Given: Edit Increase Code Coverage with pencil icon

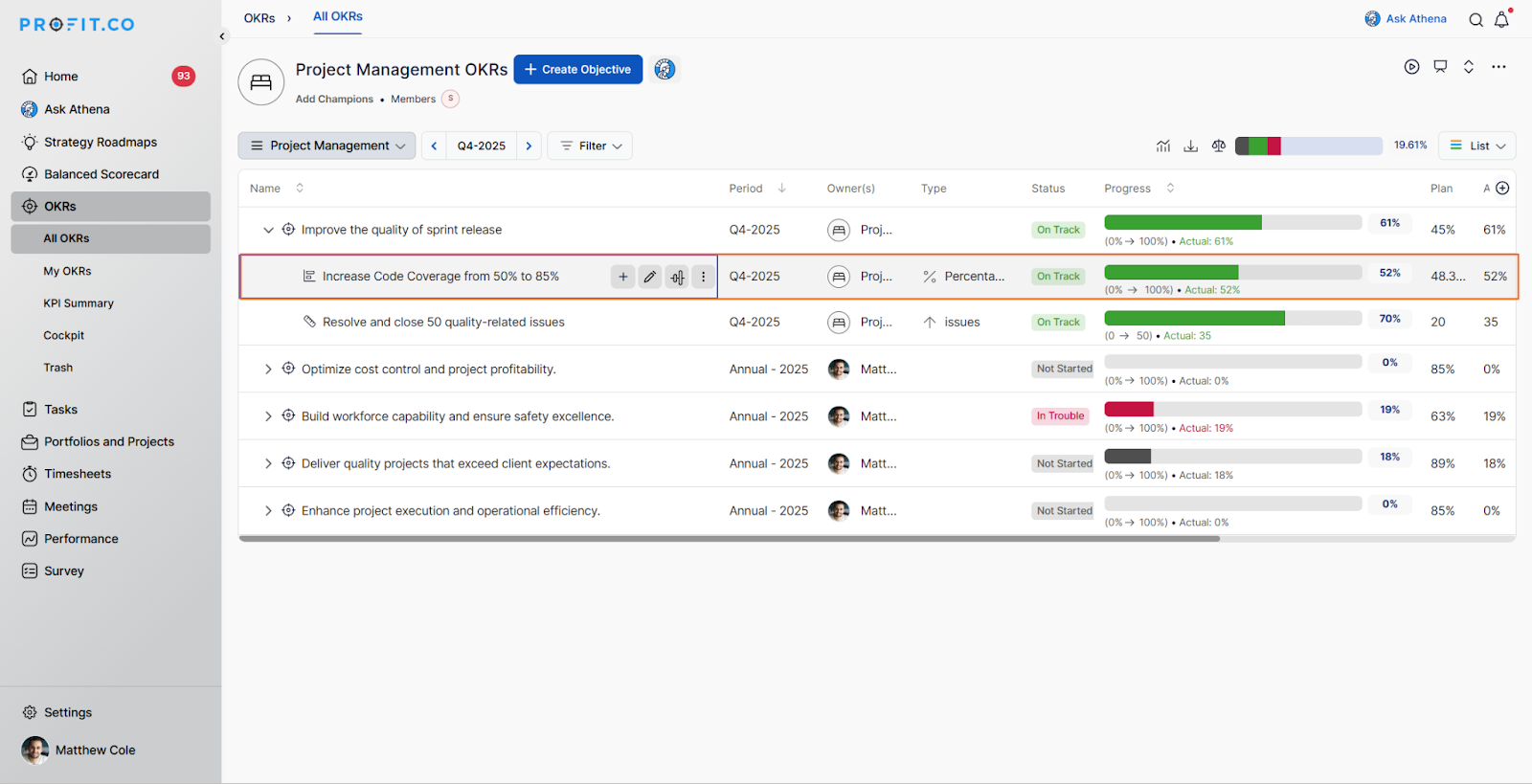Looking at the screenshot, I should coord(650,277).
